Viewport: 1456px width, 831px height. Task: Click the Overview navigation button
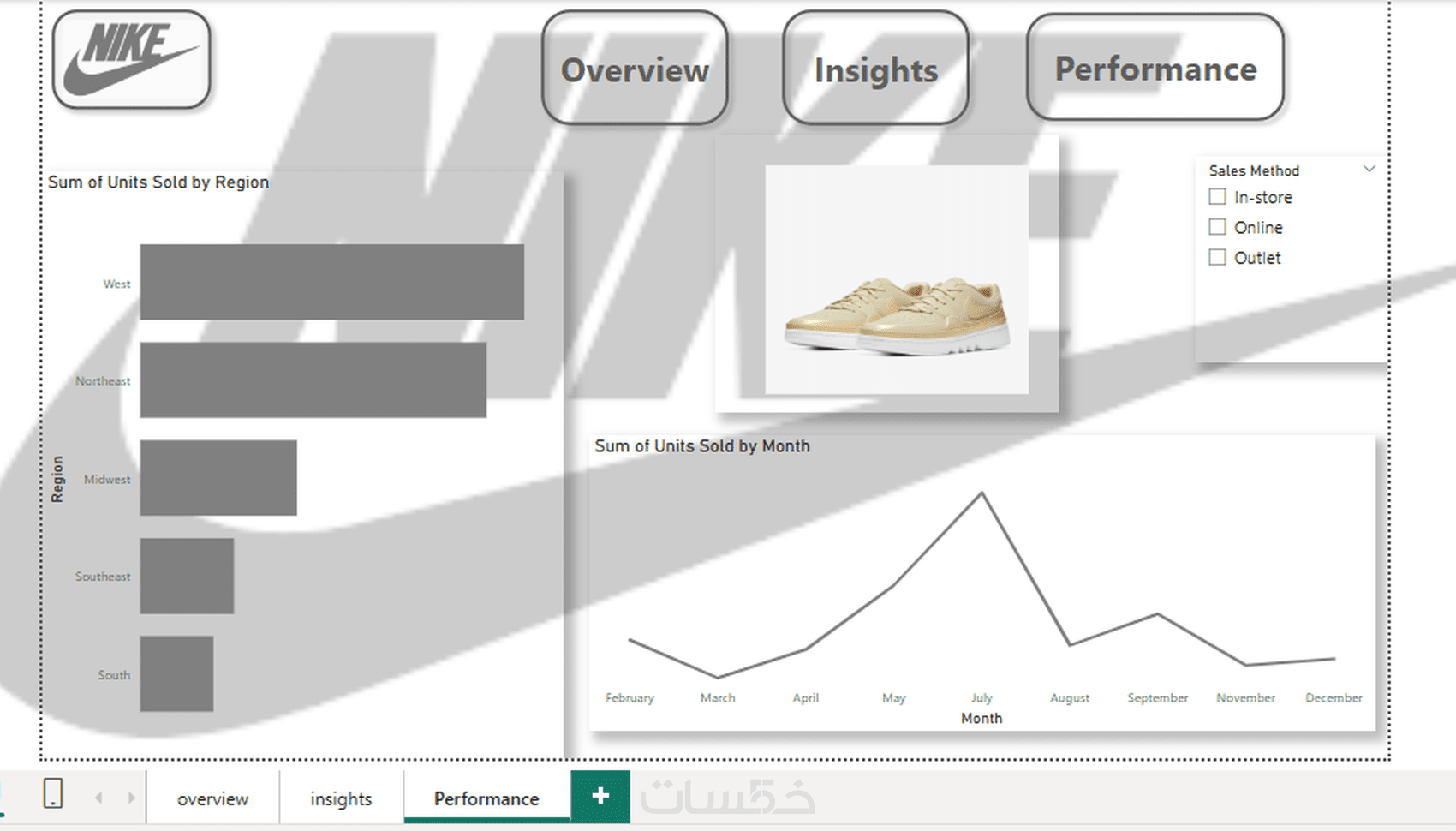[635, 69]
